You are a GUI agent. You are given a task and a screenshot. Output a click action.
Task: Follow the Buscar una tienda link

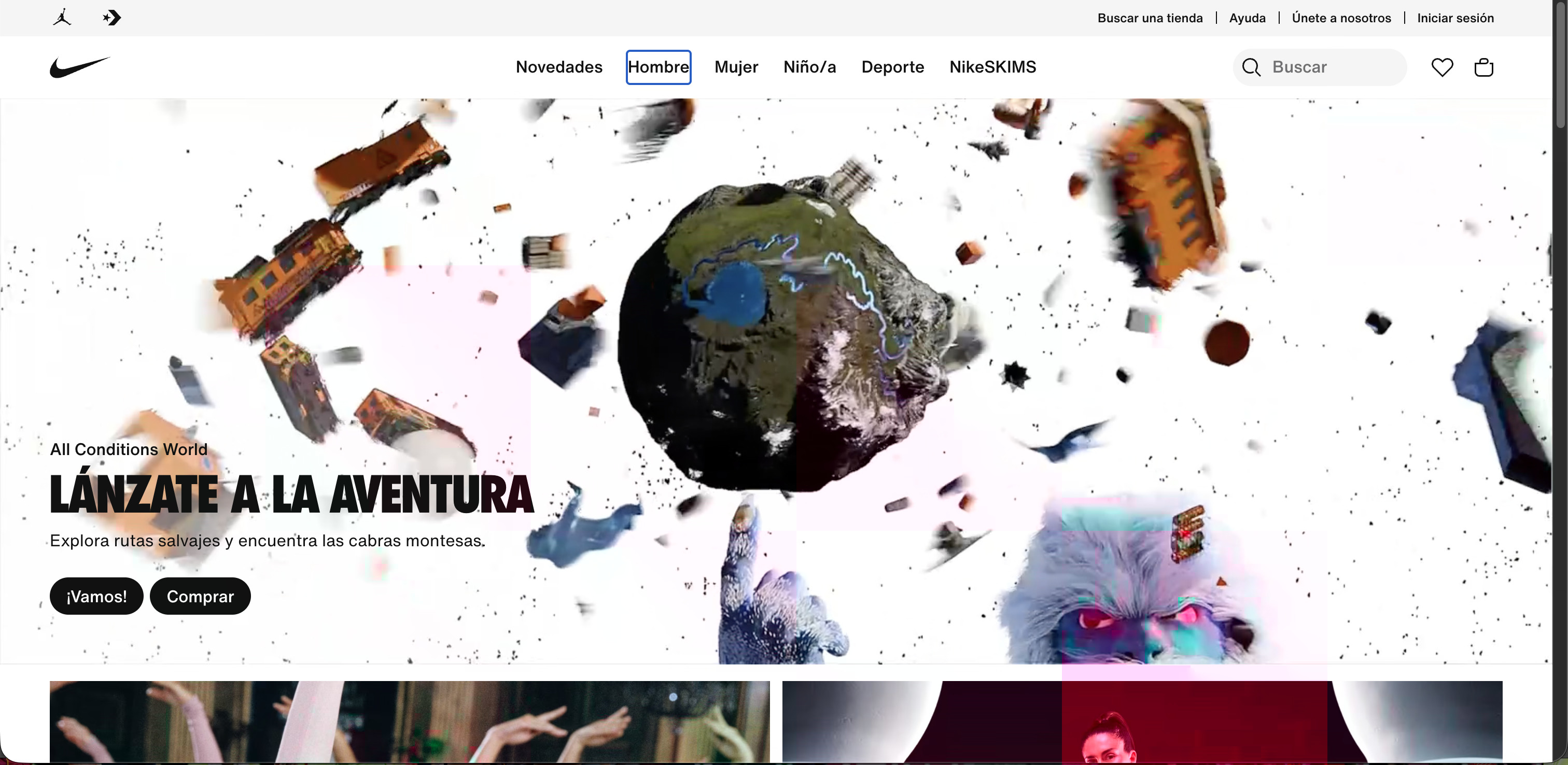(x=1150, y=18)
